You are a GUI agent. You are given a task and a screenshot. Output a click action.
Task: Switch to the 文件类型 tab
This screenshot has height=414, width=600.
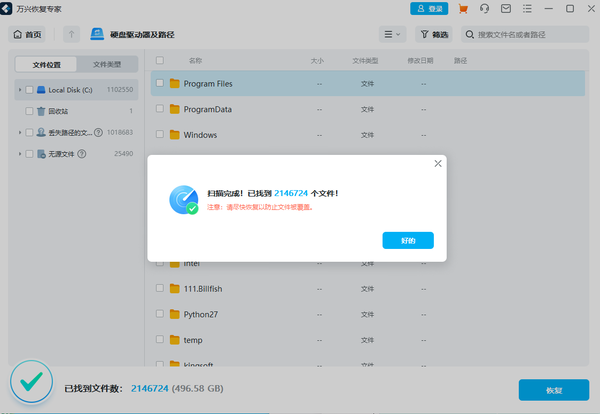108,64
